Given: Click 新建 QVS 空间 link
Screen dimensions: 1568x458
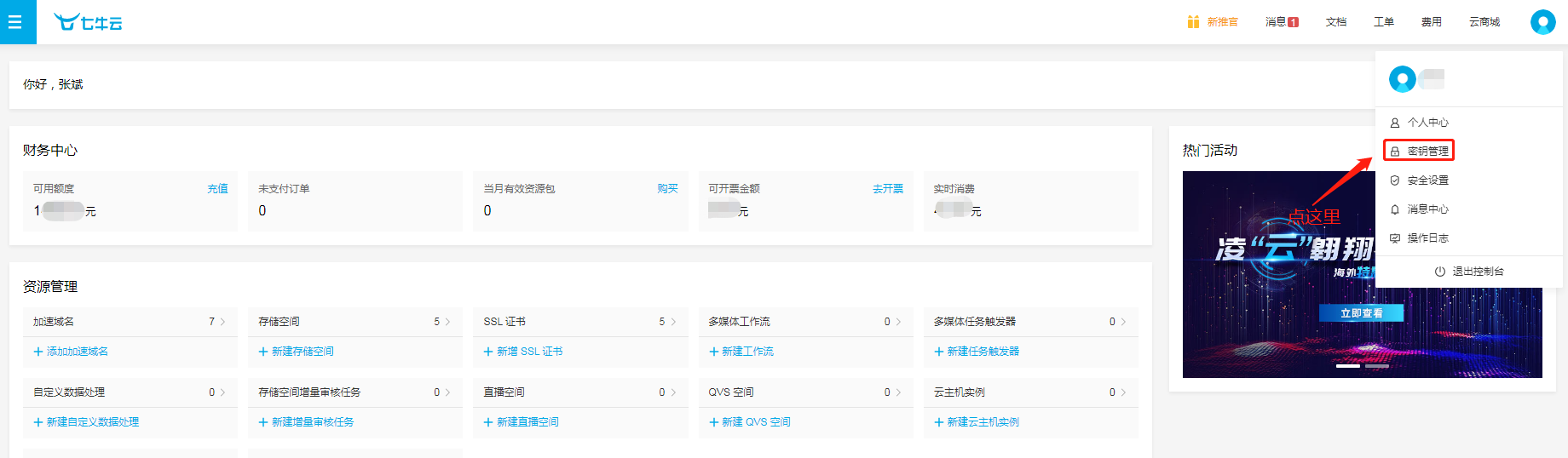Looking at the screenshot, I should [x=749, y=422].
